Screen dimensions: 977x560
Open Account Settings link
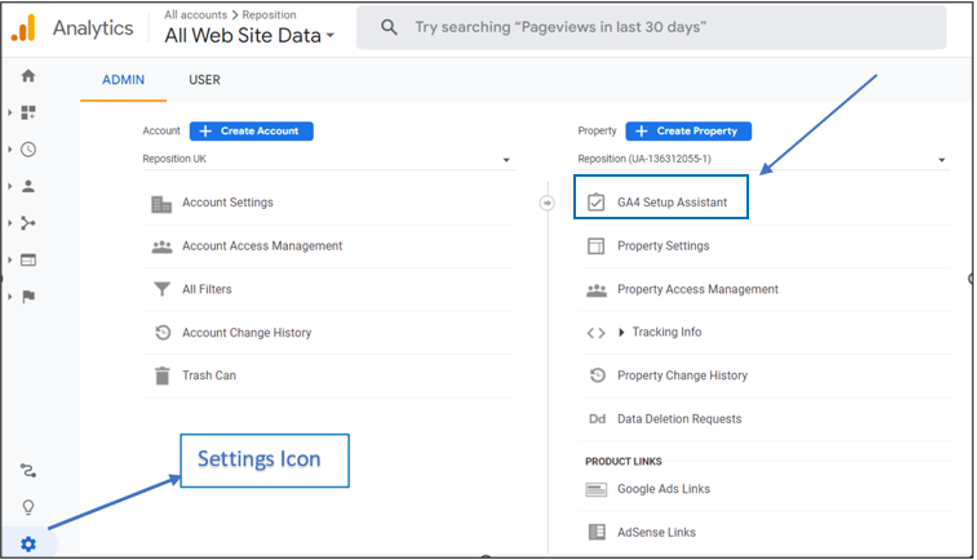click(227, 202)
